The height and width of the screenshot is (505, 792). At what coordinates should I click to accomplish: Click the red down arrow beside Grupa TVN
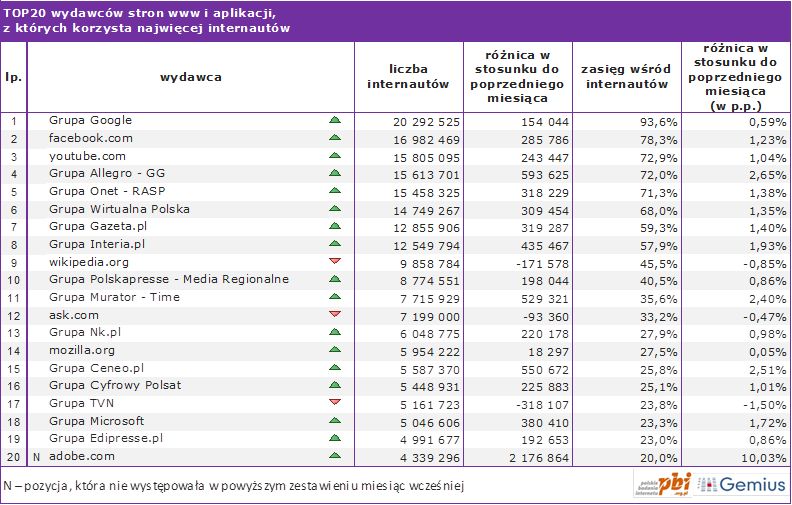pyautogui.click(x=335, y=402)
